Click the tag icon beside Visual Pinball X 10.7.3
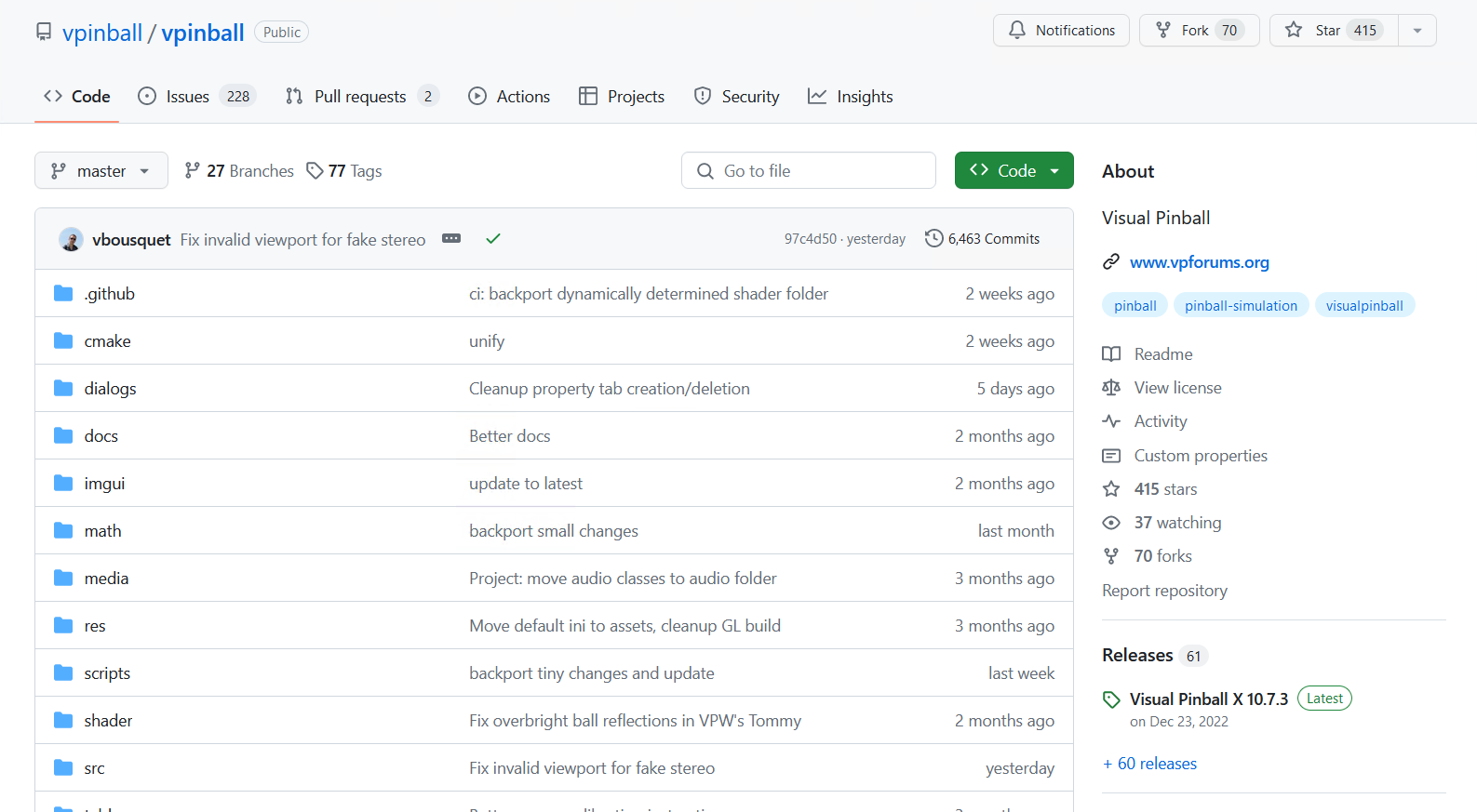The height and width of the screenshot is (812, 1477). [1111, 699]
